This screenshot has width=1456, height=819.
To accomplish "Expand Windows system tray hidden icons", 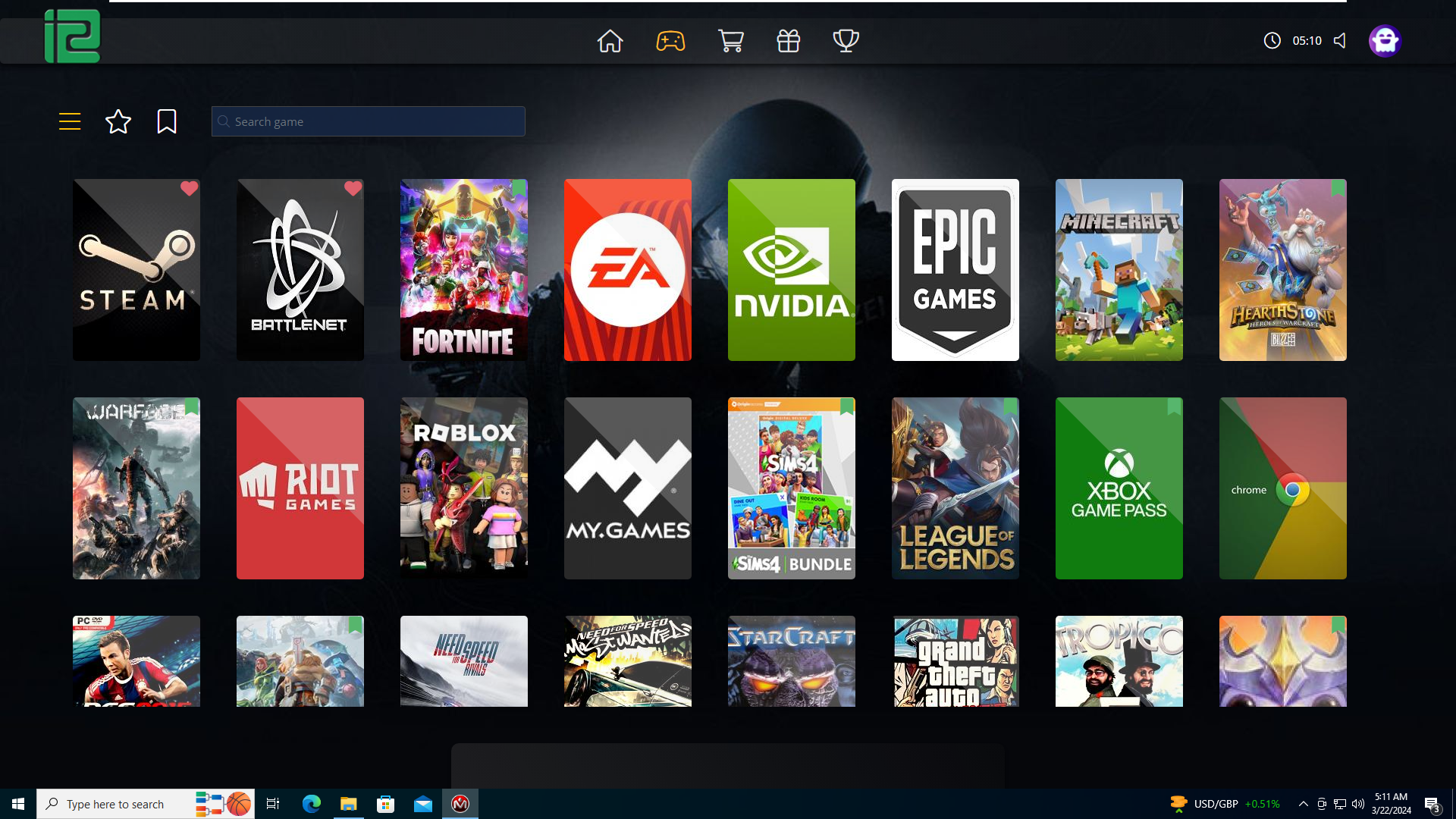I will pyautogui.click(x=1303, y=804).
